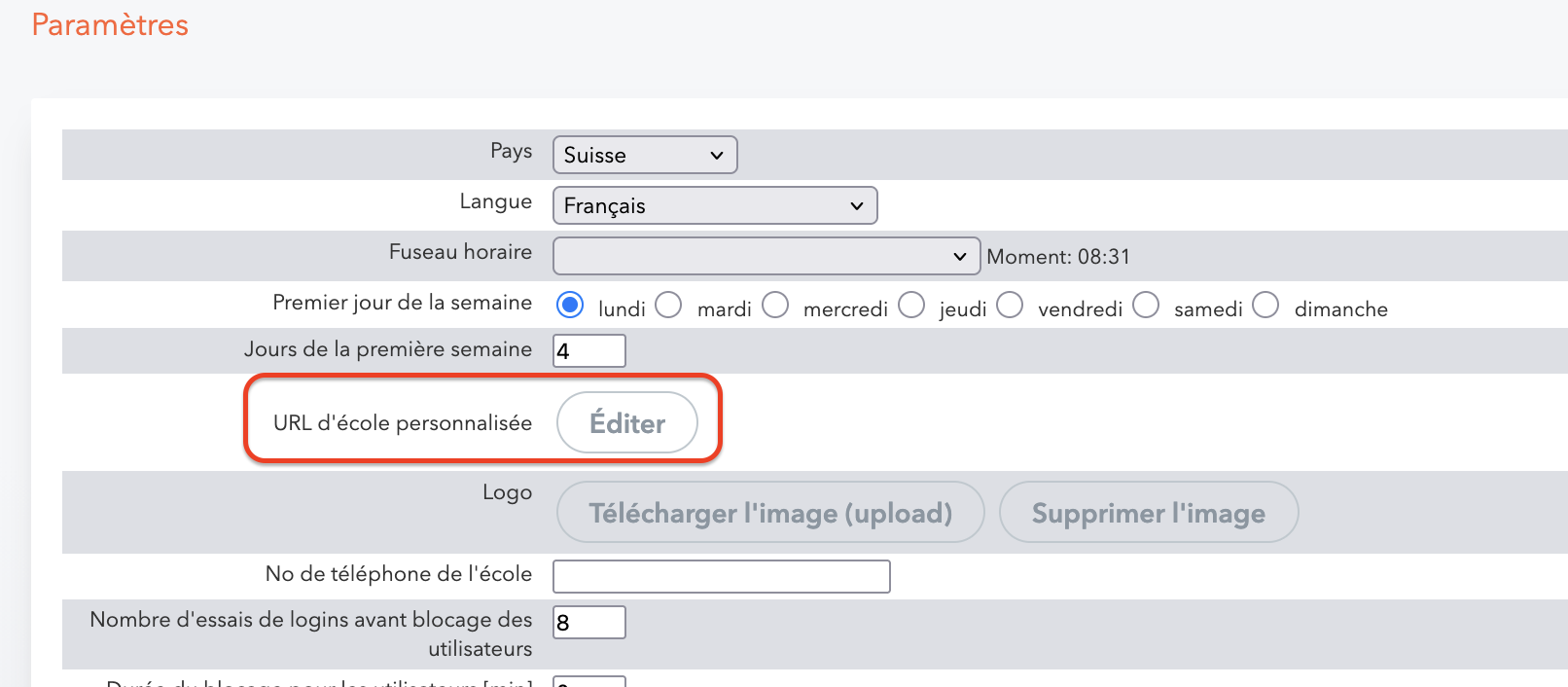This screenshot has height=687, width=1568.
Task: Click the Éditer button for custom URL
Action: 627,423
